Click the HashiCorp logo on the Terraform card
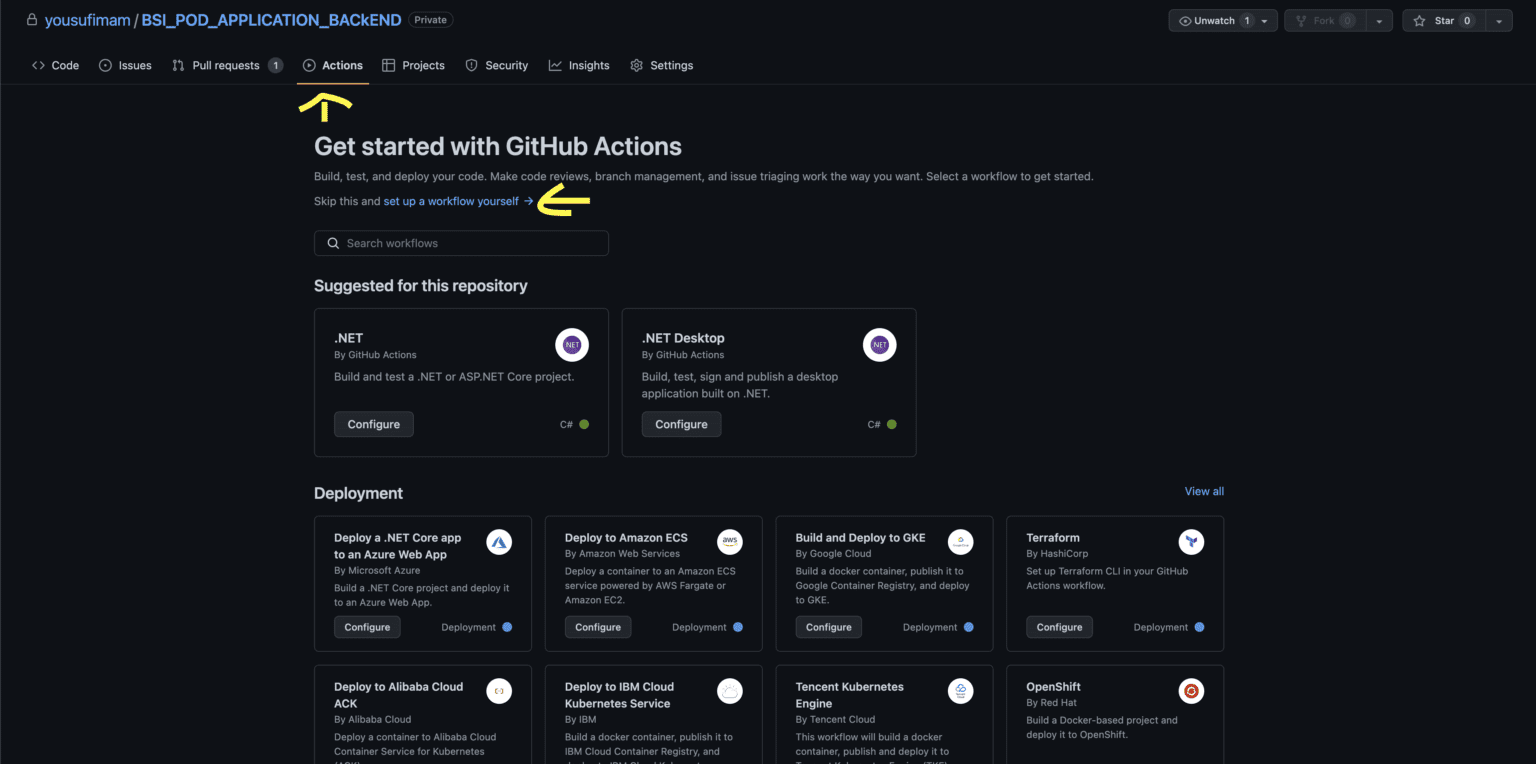The height and width of the screenshot is (764, 1536). pyautogui.click(x=1191, y=542)
